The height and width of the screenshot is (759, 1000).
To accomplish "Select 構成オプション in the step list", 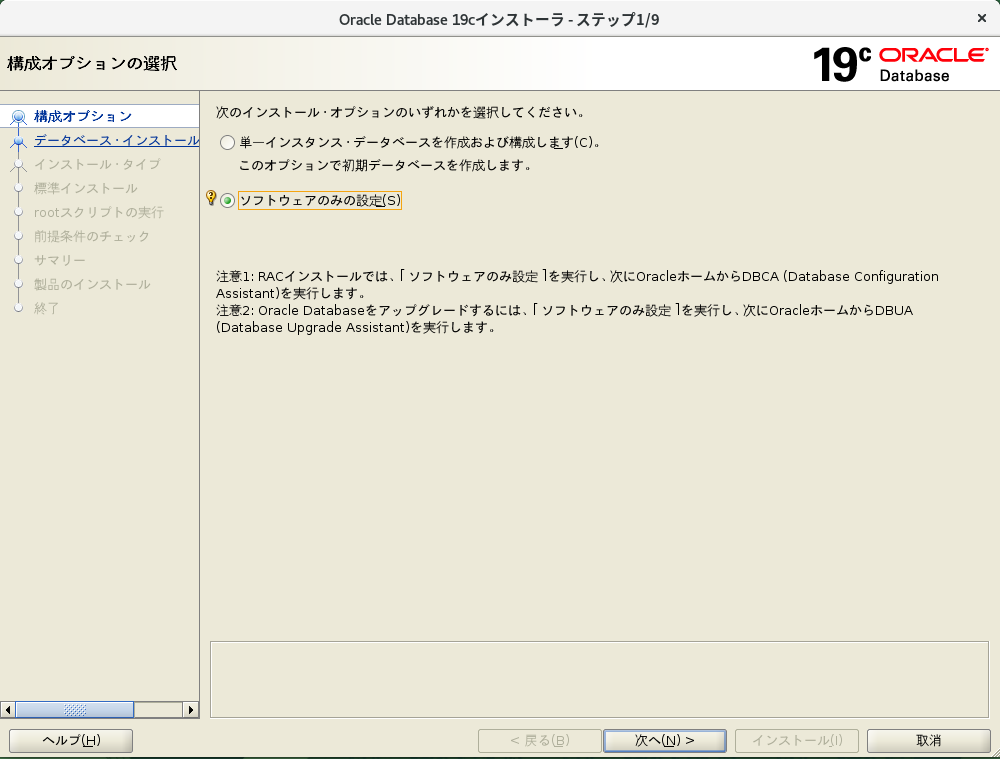I will (82, 117).
